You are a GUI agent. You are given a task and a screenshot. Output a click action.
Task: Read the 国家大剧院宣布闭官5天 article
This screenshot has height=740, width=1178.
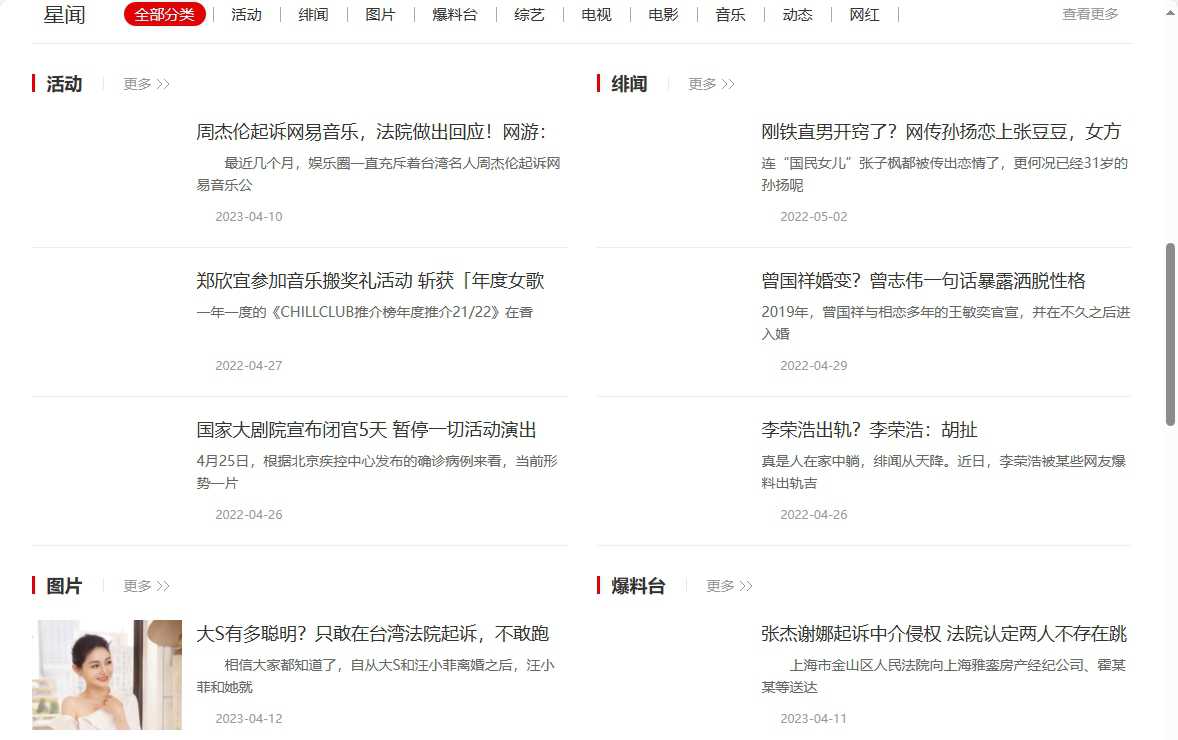point(366,430)
